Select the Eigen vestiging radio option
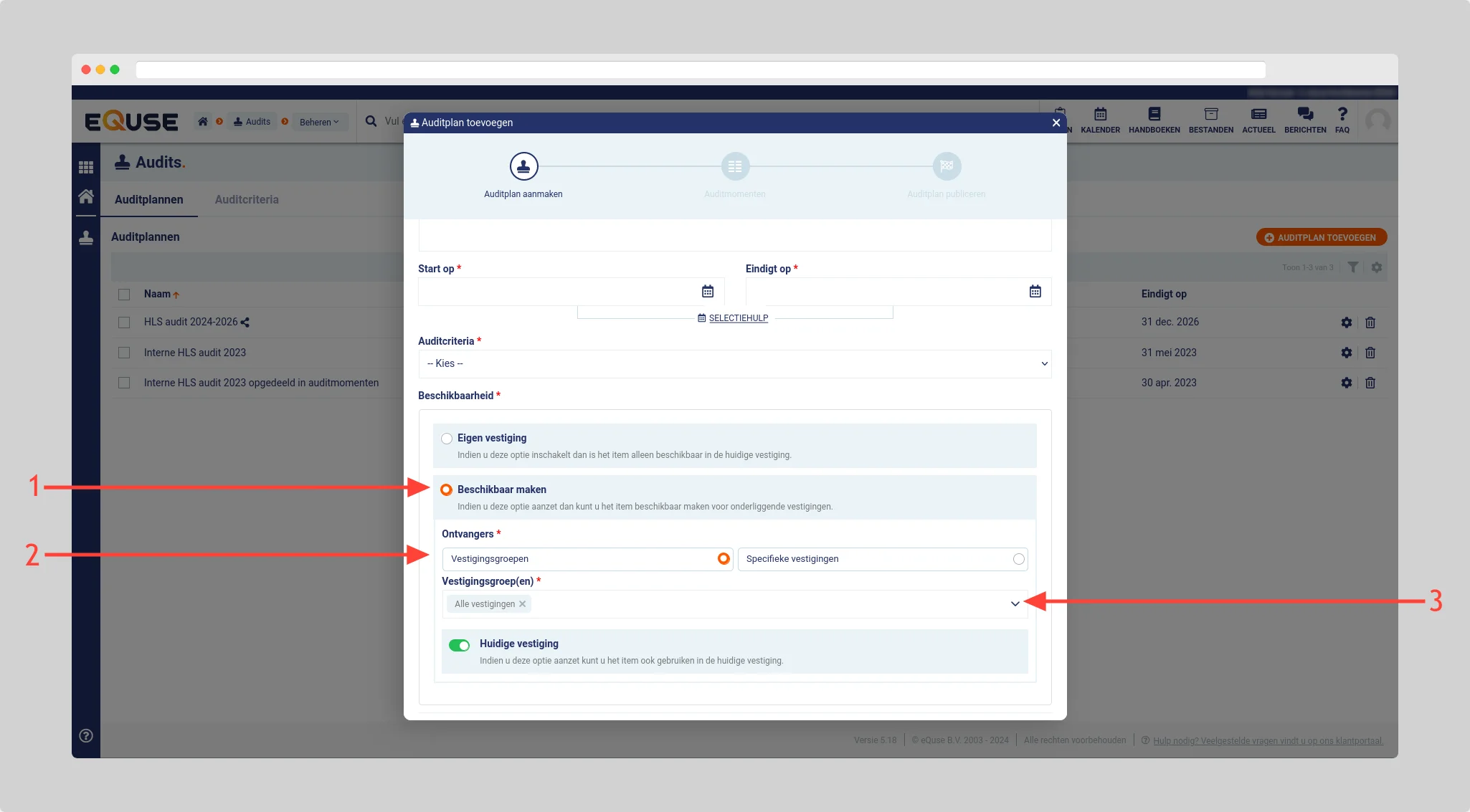 pyautogui.click(x=447, y=439)
